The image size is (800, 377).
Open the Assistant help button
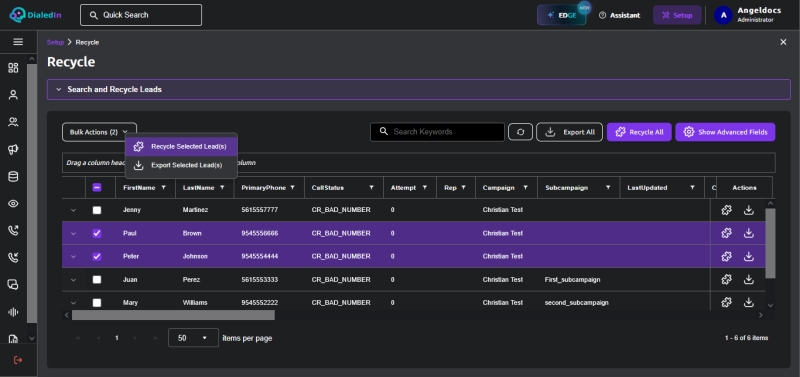pos(619,15)
